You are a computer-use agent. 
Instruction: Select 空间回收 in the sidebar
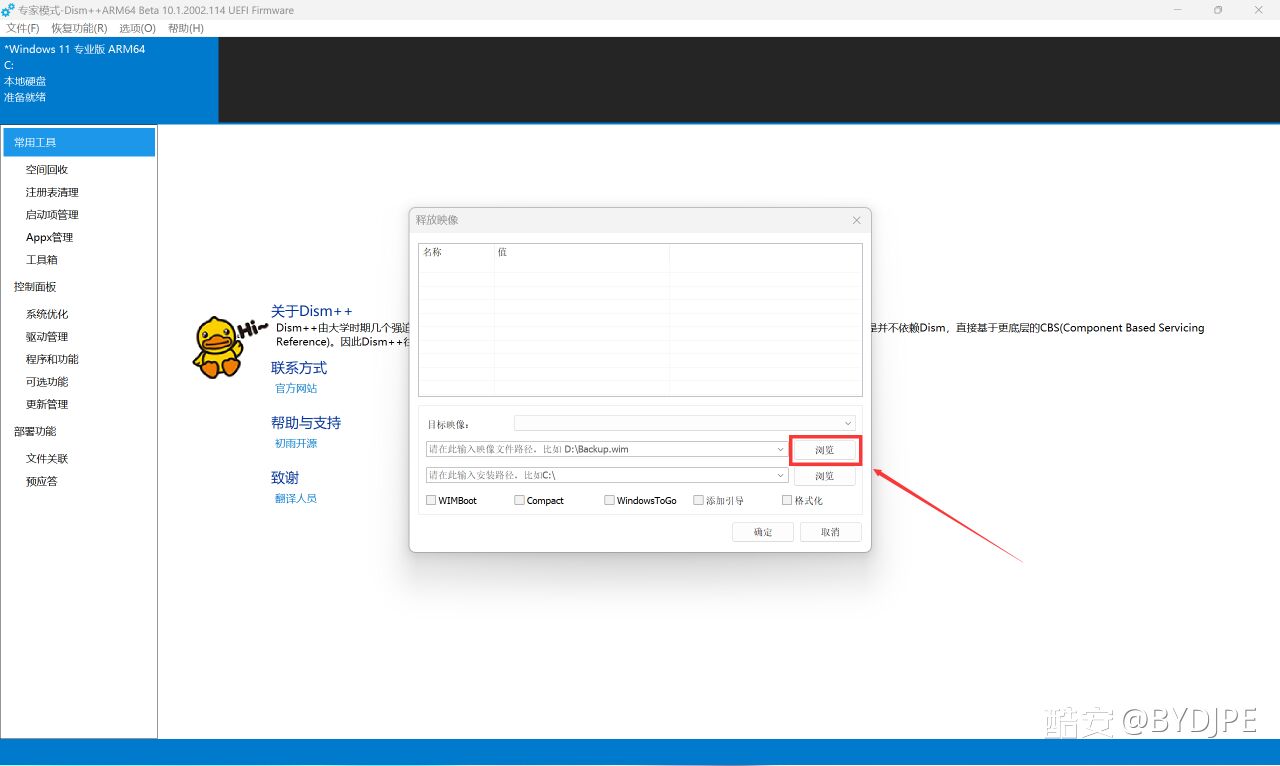(x=47, y=170)
